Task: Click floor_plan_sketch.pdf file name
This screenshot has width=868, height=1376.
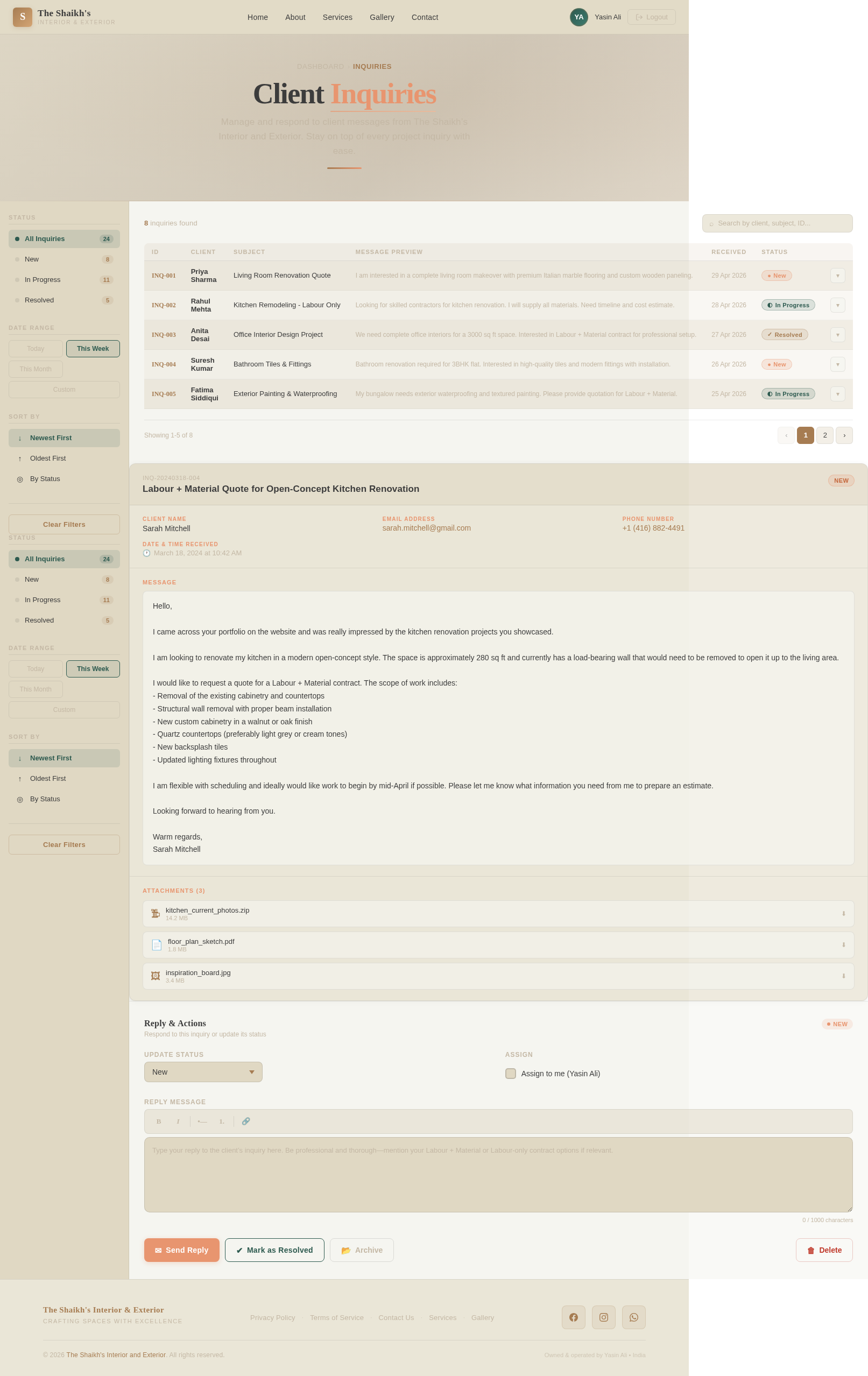Action: coord(201,942)
